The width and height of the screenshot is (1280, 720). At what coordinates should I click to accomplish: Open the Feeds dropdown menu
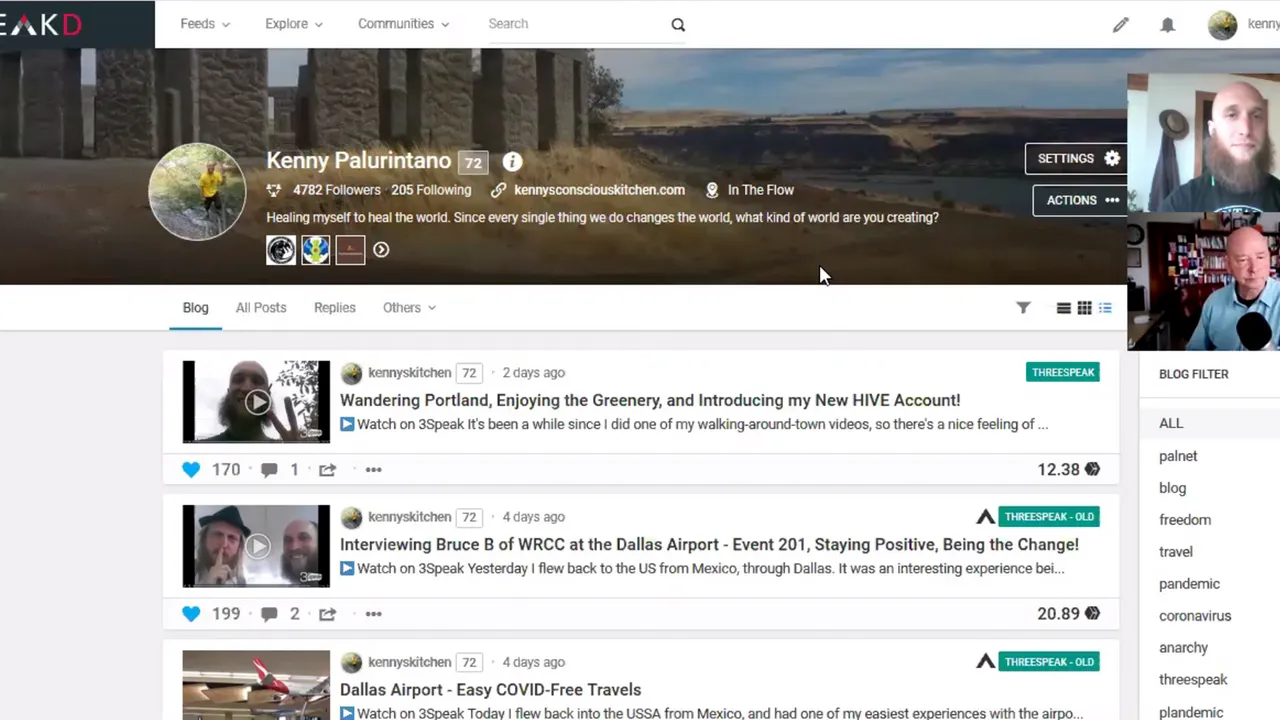click(205, 24)
